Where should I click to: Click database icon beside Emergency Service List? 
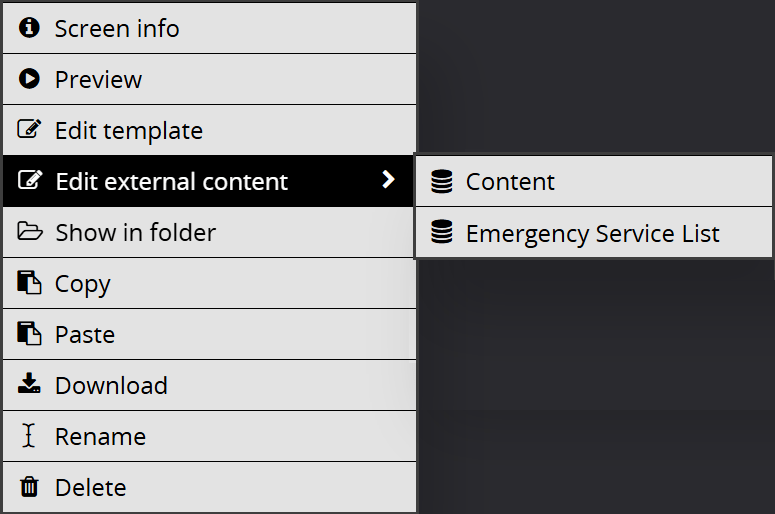(441, 232)
